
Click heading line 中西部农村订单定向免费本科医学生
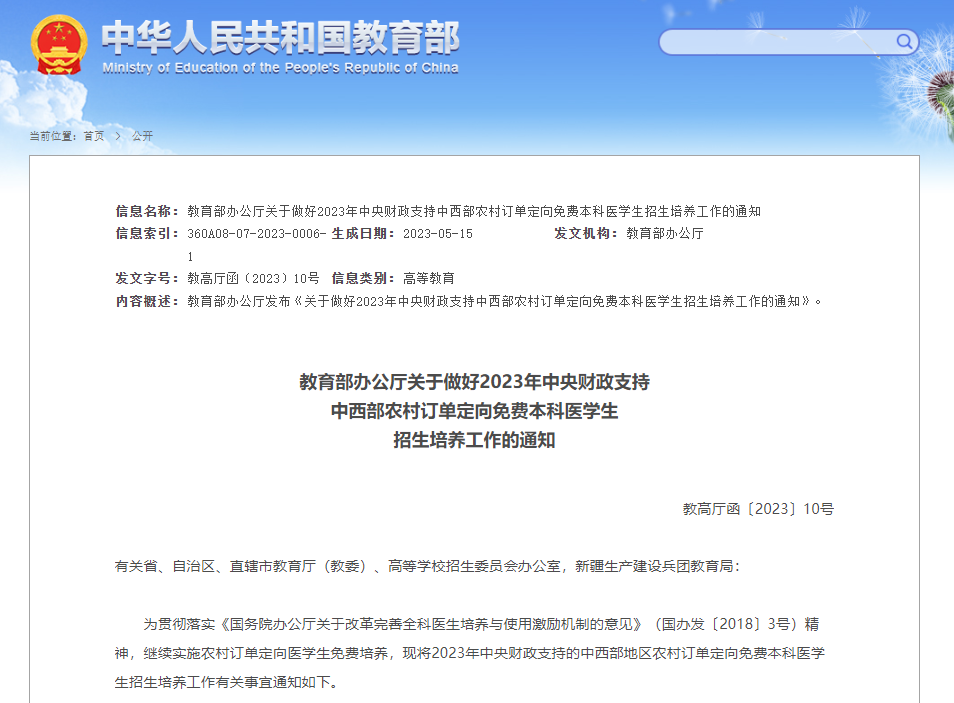(x=475, y=411)
